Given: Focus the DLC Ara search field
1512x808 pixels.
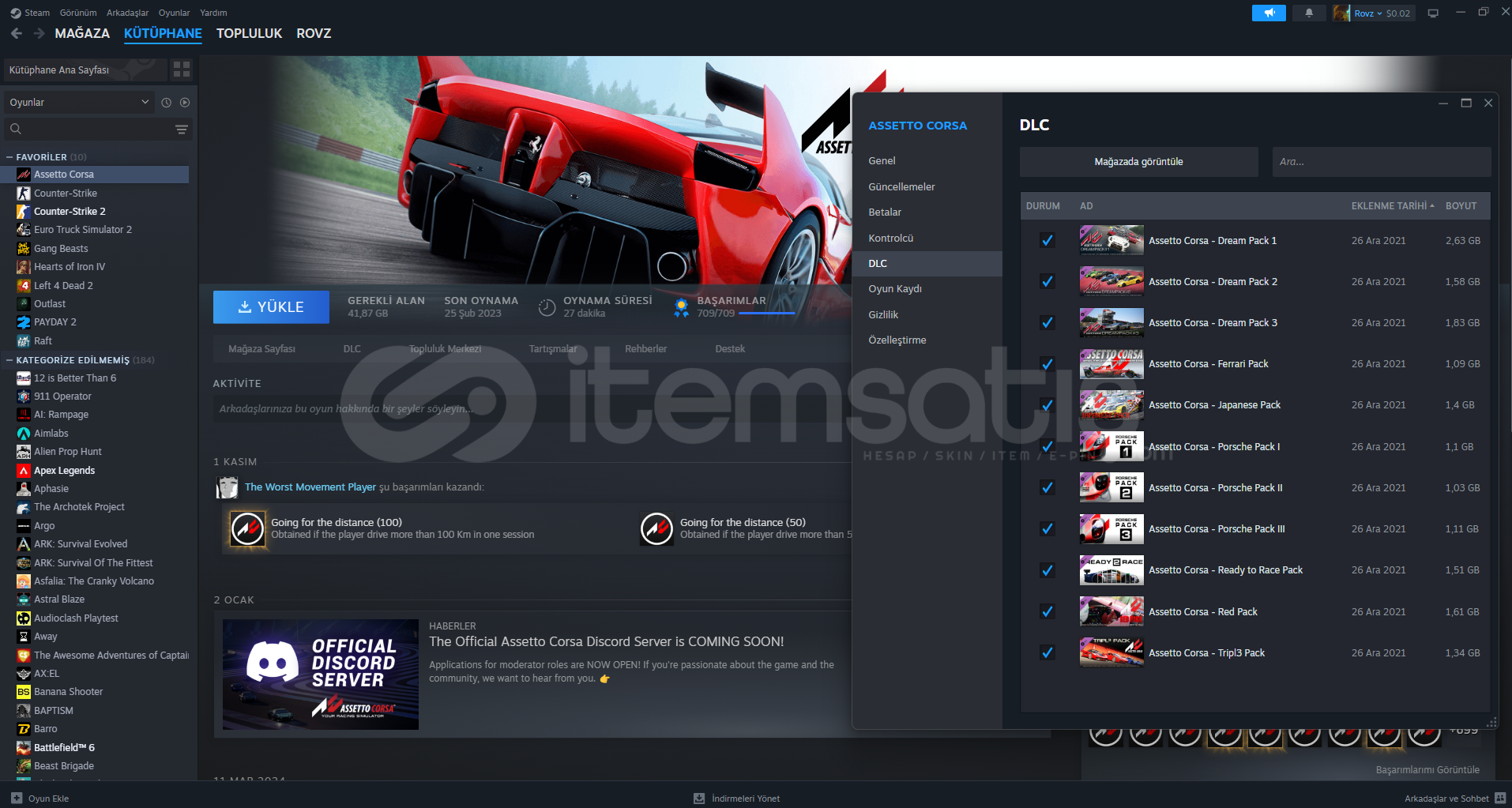Looking at the screenshot, I should (1382, 162).
